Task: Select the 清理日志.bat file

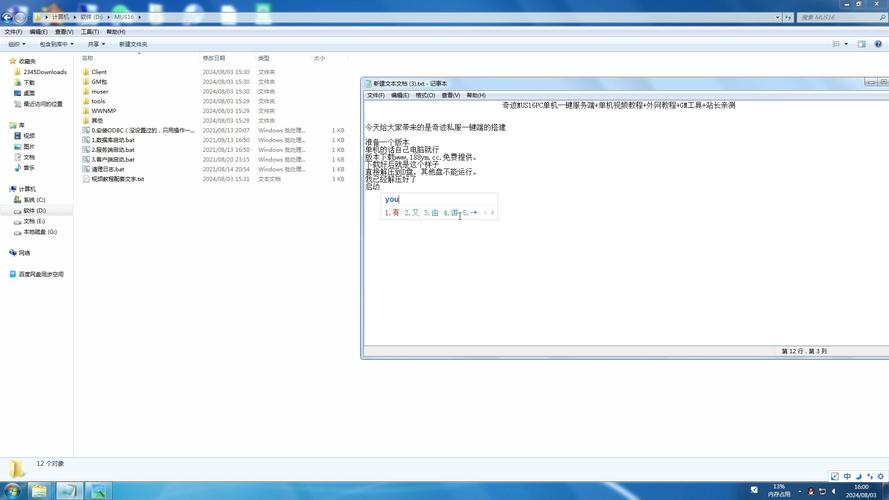Action: coord(108,169)
